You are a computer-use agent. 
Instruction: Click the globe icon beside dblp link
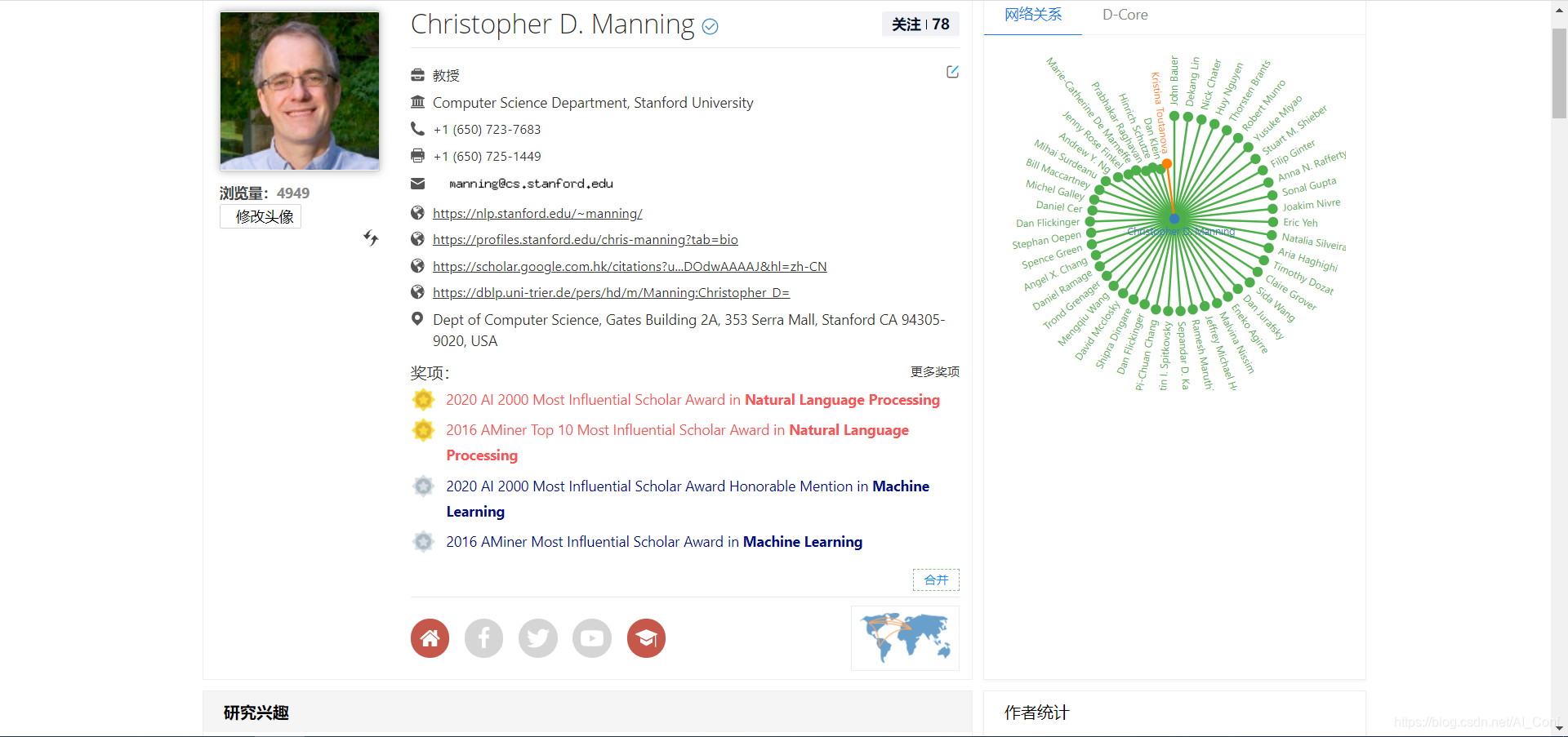click(x=417, y=292)
